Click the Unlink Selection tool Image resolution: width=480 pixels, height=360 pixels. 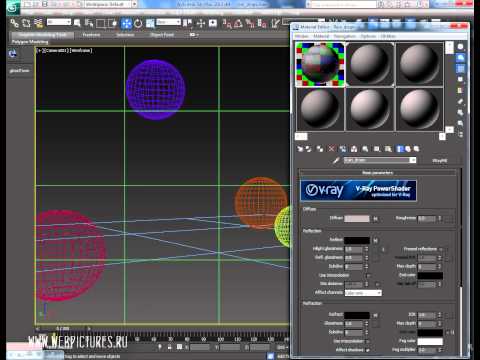pyautogui.click(x=26, y=23)
